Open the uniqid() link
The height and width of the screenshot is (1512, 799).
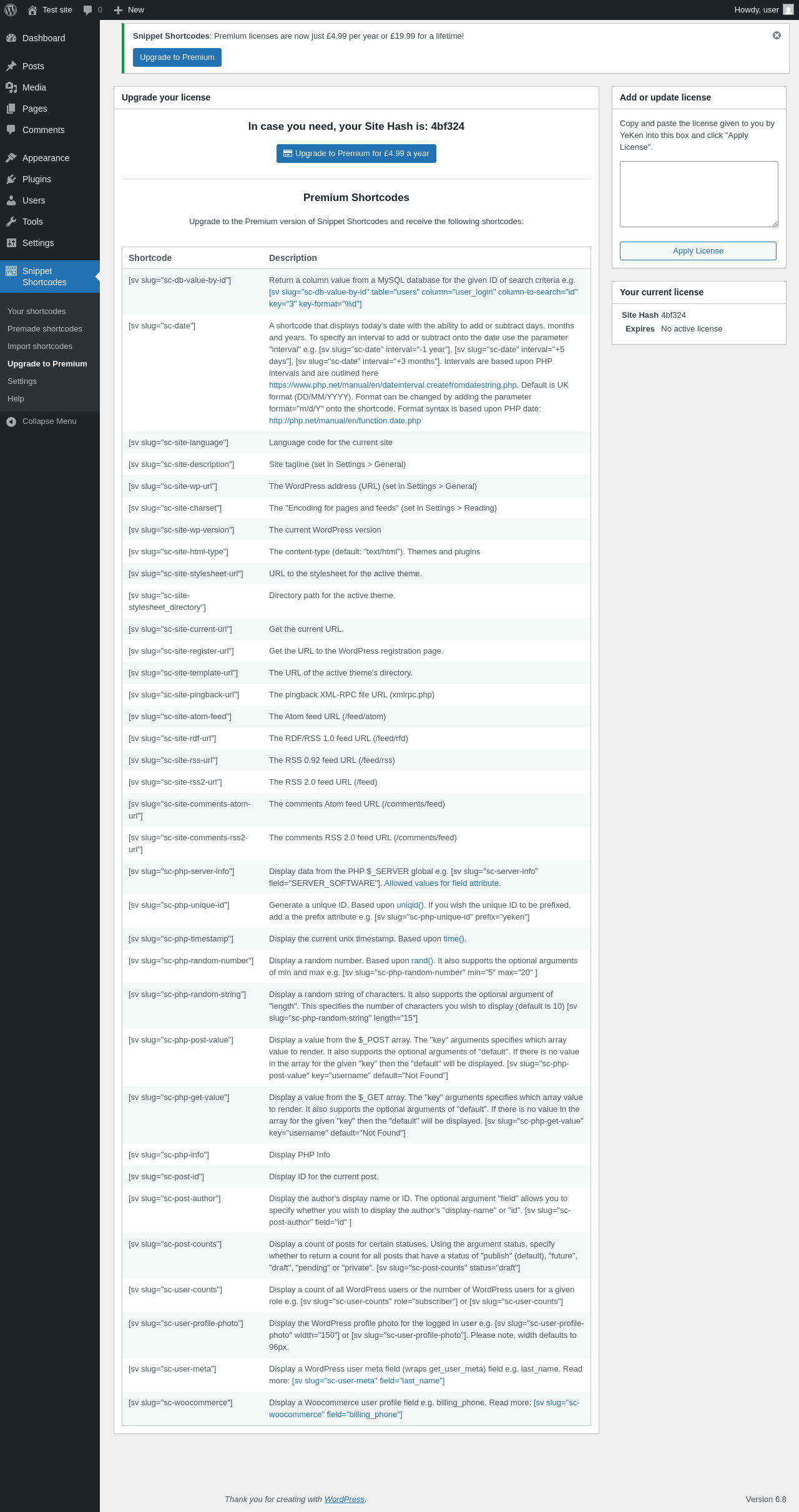pyautogui.click(x=410, y=905)
